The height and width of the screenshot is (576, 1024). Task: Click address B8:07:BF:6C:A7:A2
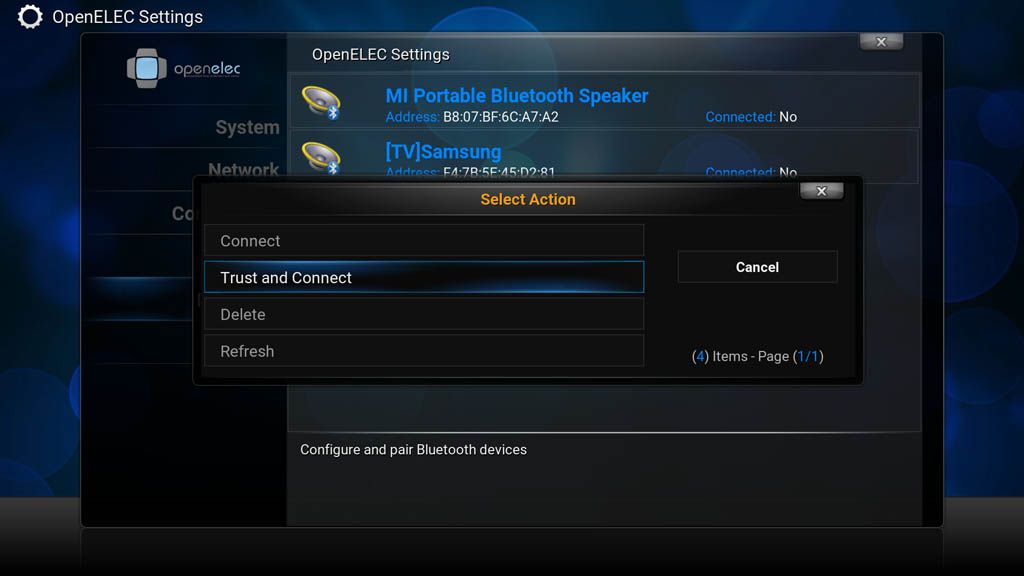coord(501,117)
